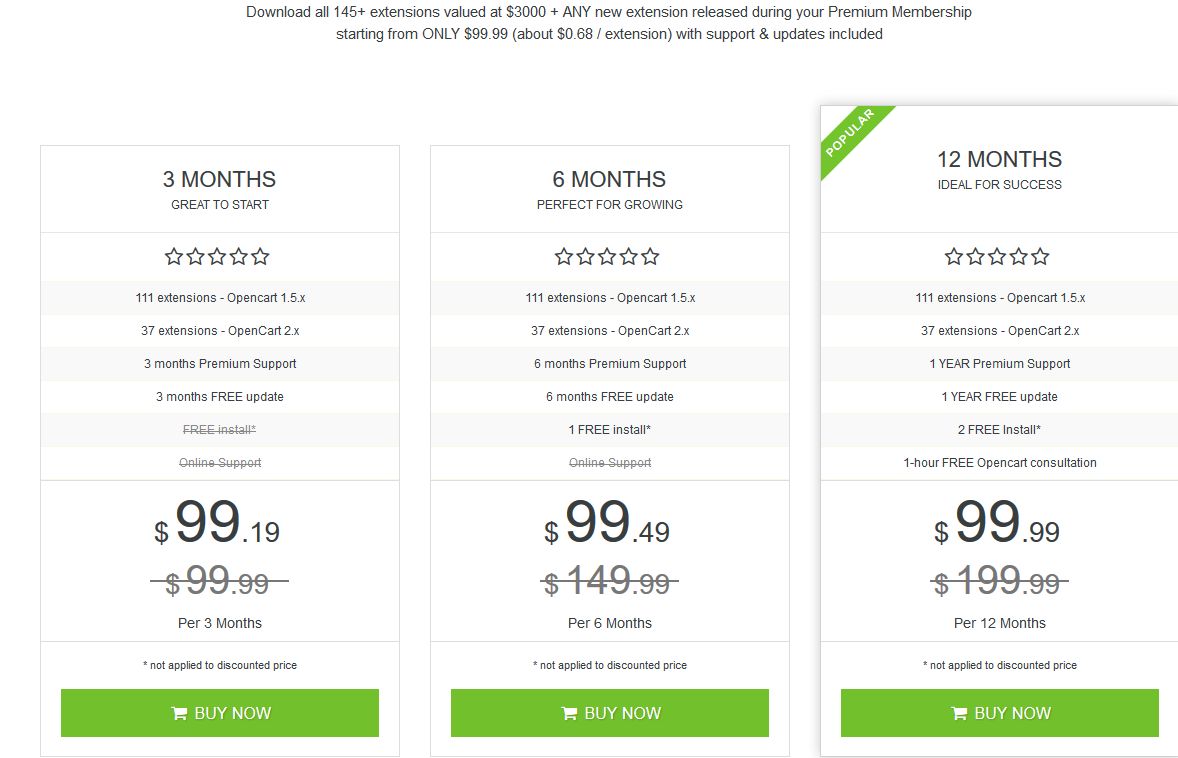
Task: Click the $99.49 price on 6 Months plan
Action: (607, 525)
